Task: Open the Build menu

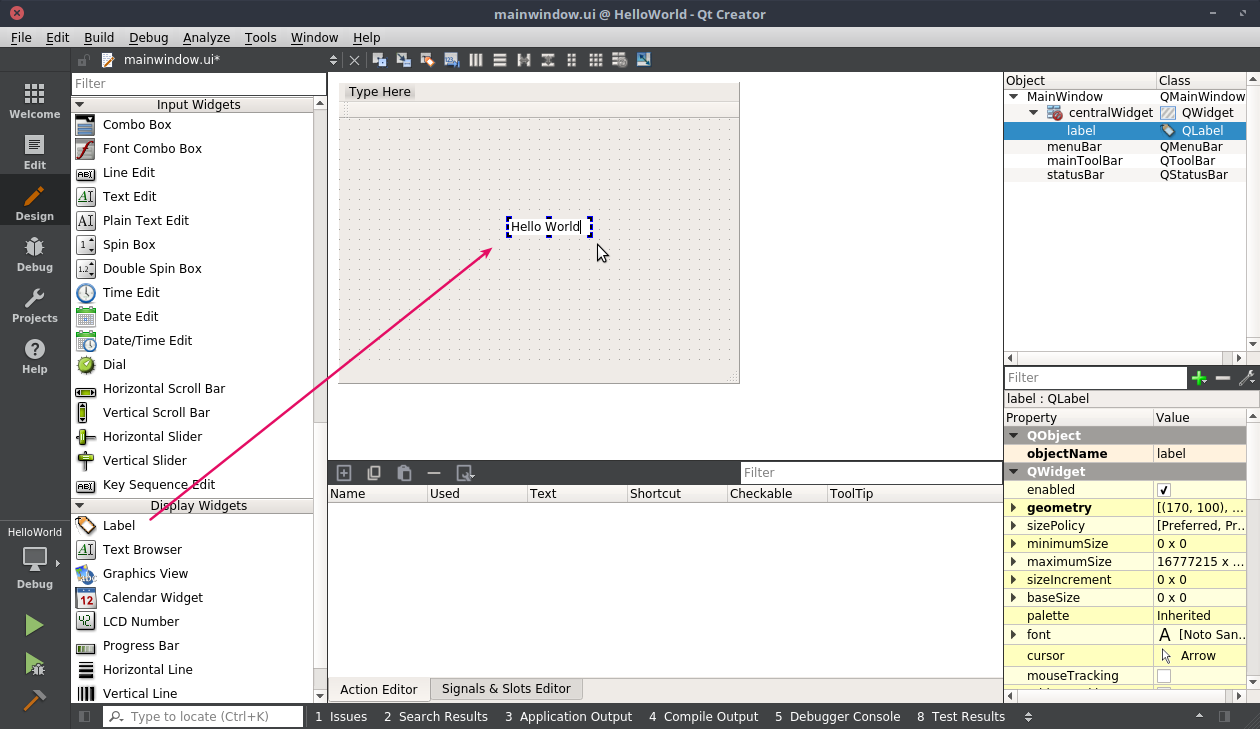Action: 98,38
